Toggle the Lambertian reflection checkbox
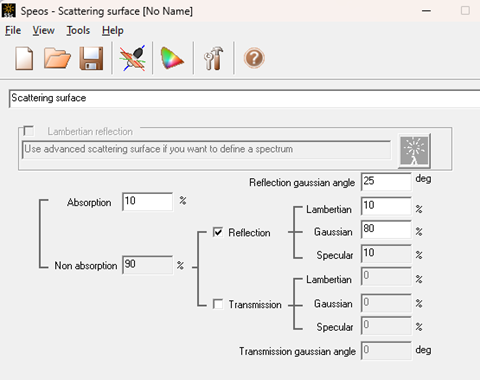This screenshot has height=380, width=480. pos(29,131)
